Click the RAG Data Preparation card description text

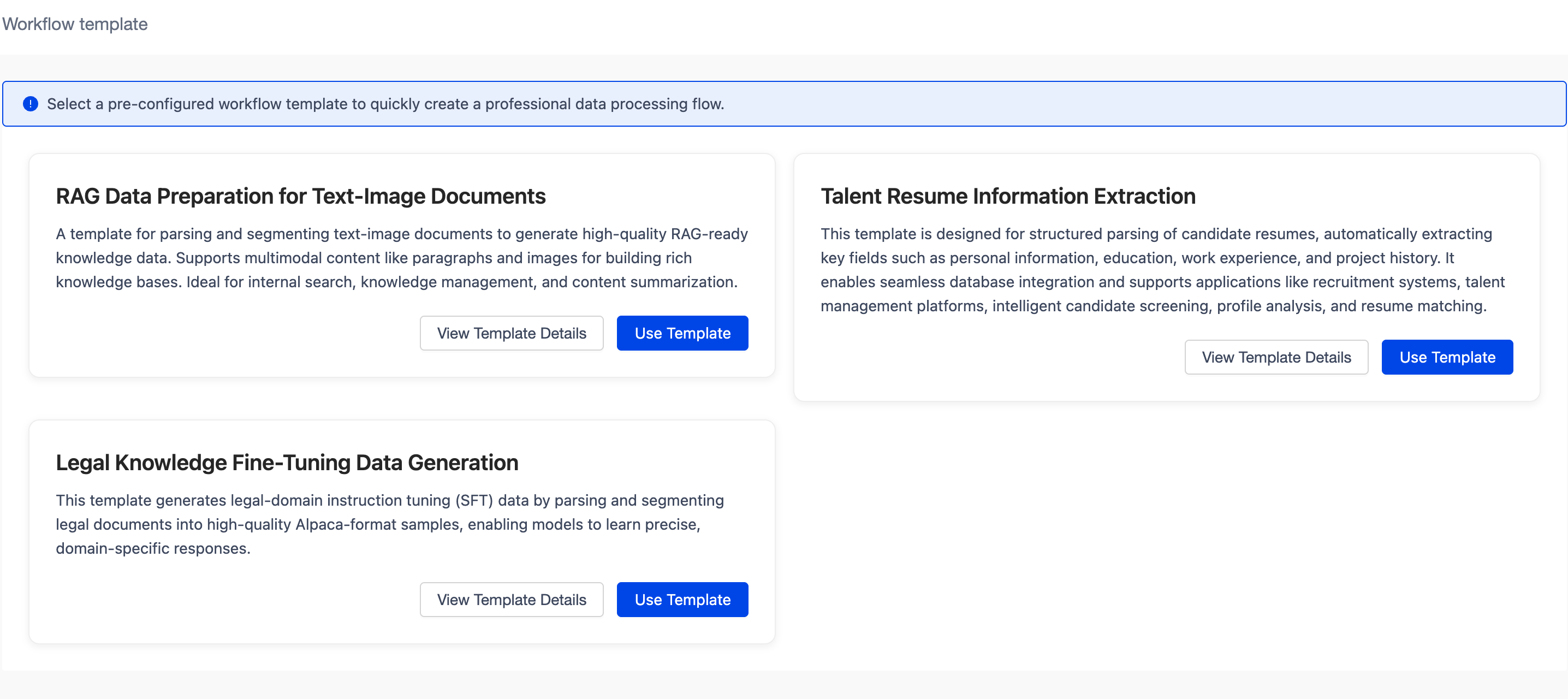pyautogui.click(x=401, y=258)
